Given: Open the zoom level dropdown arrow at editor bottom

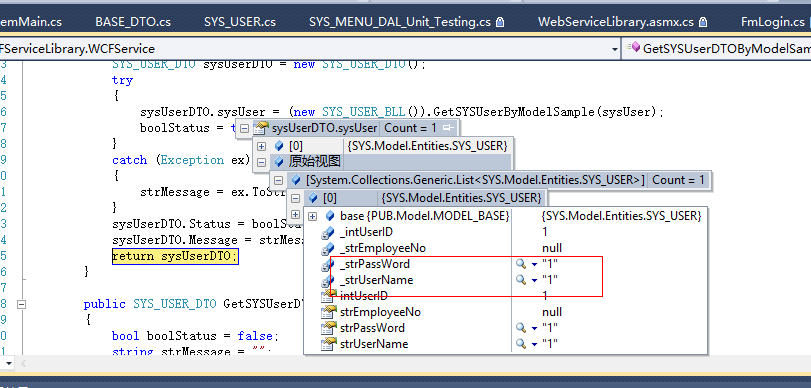Looking at the screenshot, I should [x=8, y=363].
